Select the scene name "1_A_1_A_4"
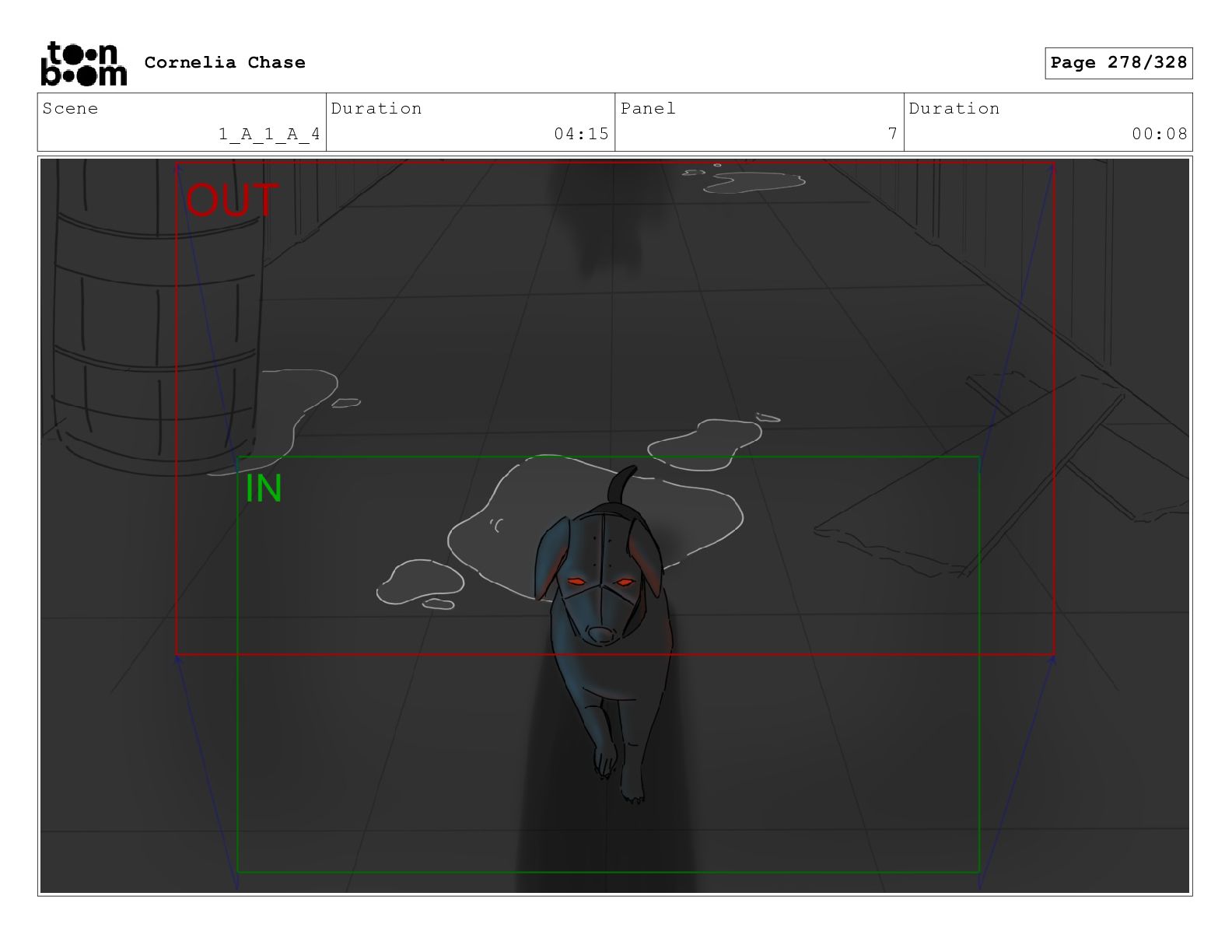This screenshot has width=1232, height=952. tap(269, 134)
